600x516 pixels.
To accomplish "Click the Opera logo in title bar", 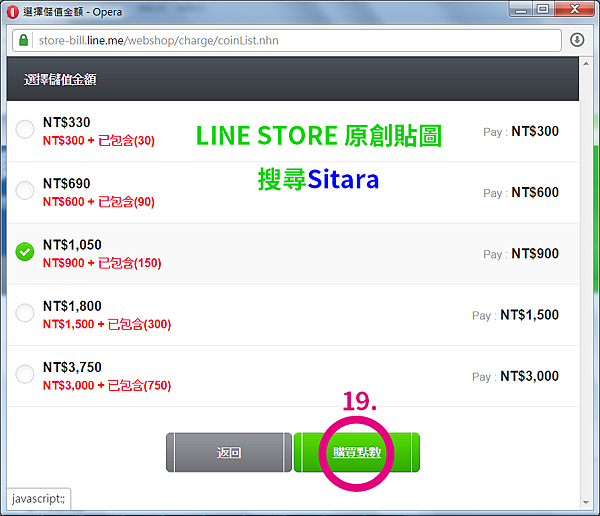I will (12, 12).
